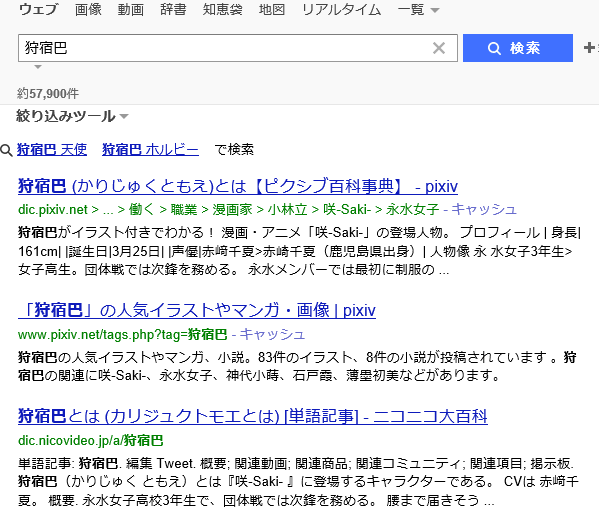Open the small arrow below the search box
This screenshot has height=513, width=599.
click(37, 67)
